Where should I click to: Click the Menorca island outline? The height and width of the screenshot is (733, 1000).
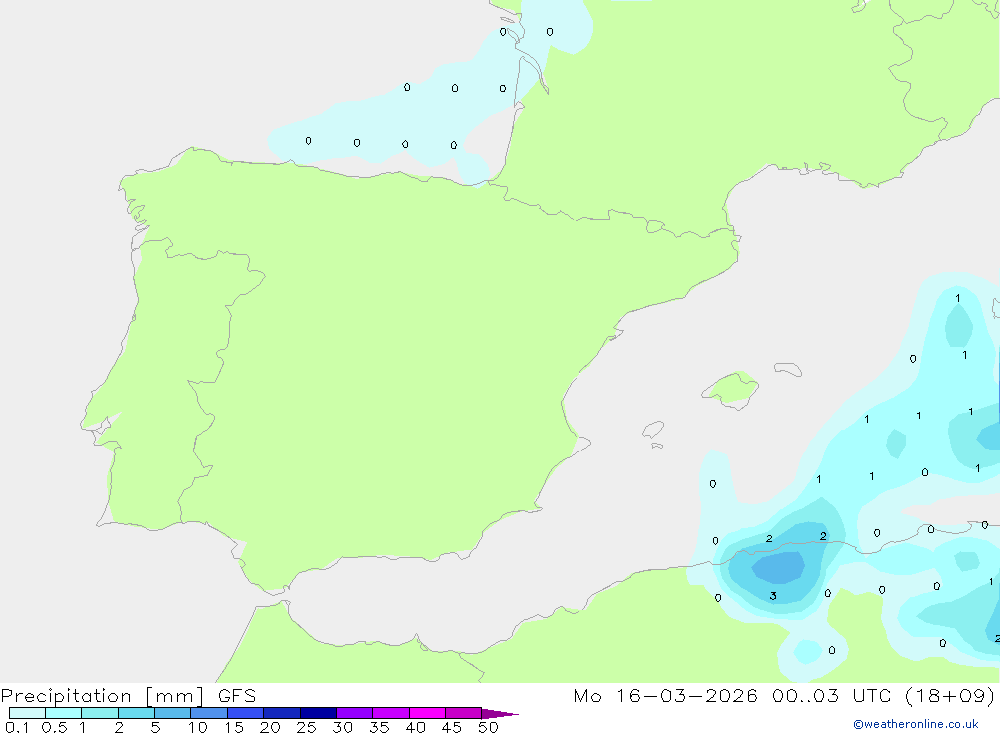tap(788, 369)
